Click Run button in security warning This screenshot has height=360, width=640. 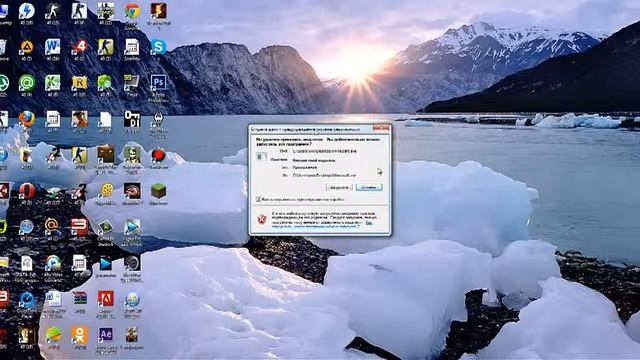(x=339, y=187)
